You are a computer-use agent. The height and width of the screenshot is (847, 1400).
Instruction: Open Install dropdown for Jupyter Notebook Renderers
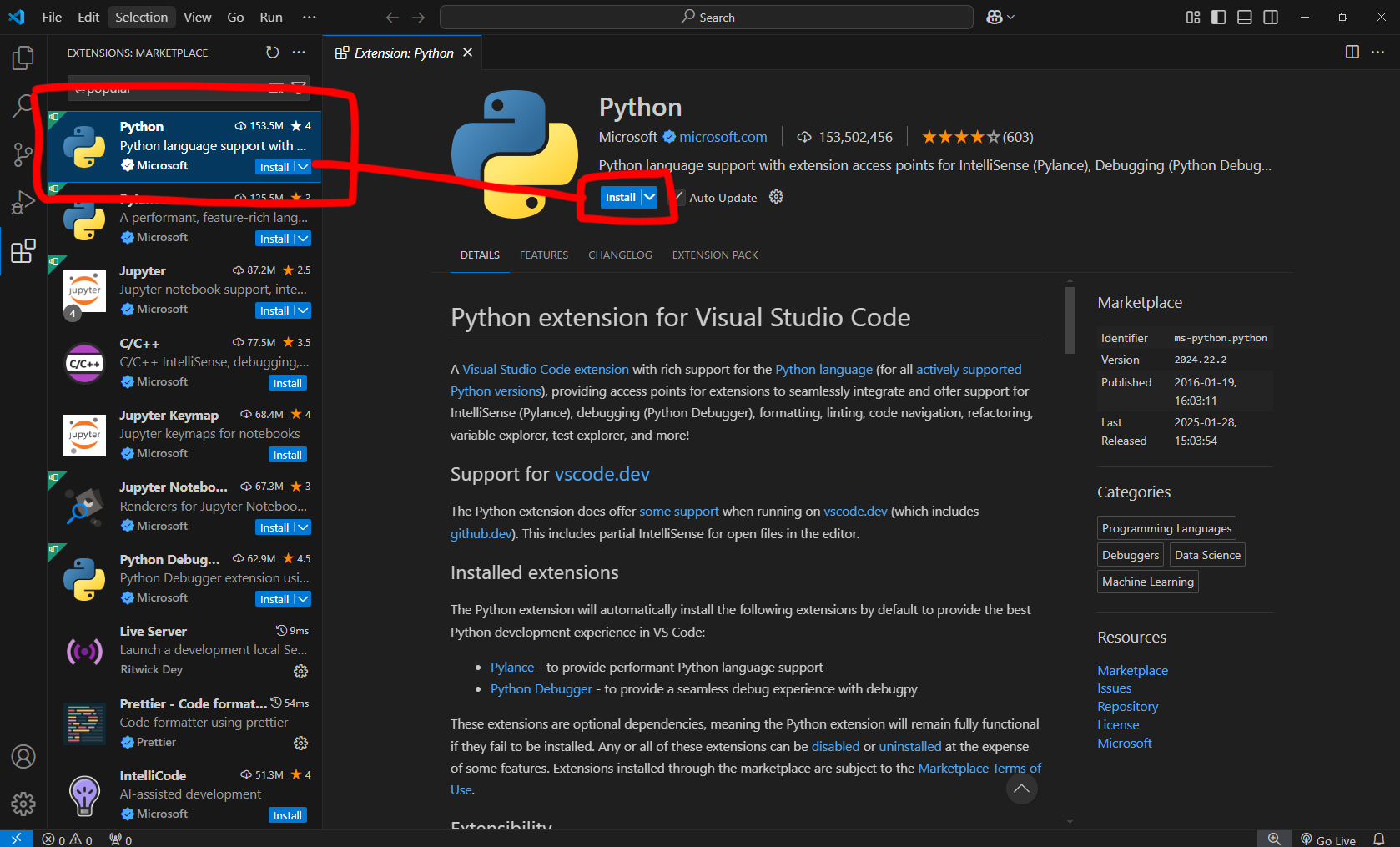coord(303,527)
